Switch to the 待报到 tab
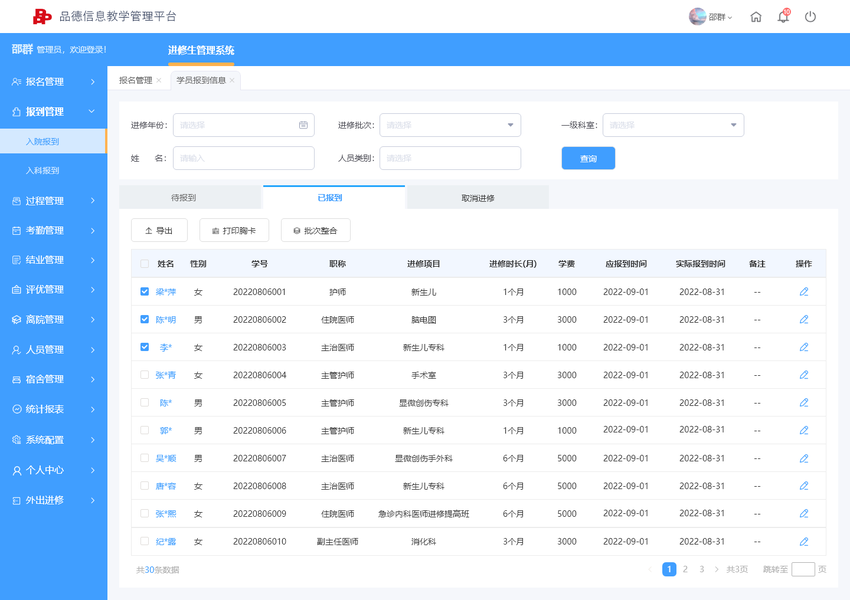Viewport: 850px width, 600px height. click(190, 198)
